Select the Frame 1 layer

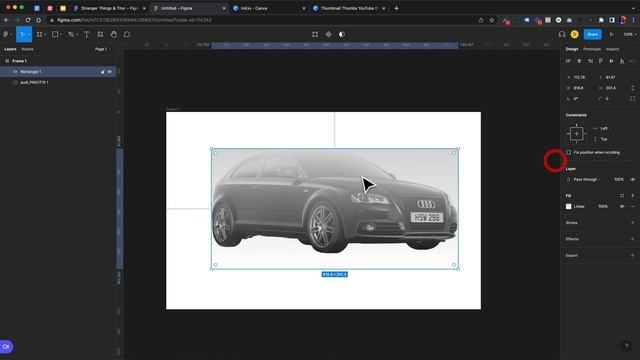point(58,61)
